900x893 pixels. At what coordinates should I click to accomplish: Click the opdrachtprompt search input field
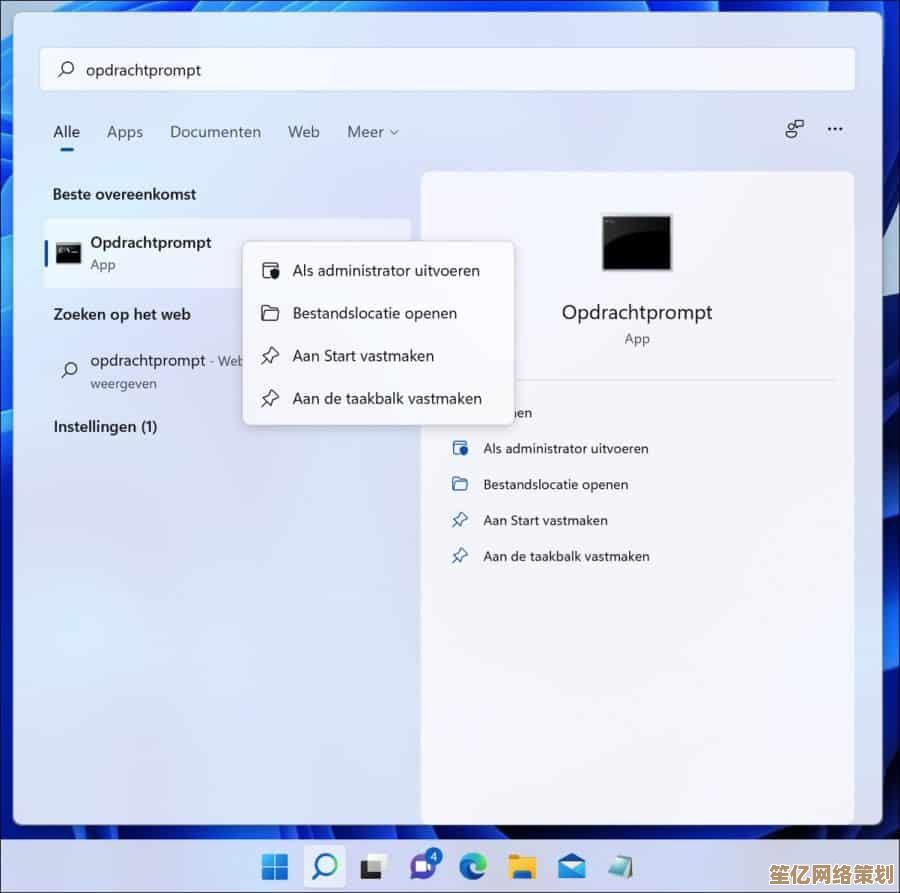pos(447,69)
